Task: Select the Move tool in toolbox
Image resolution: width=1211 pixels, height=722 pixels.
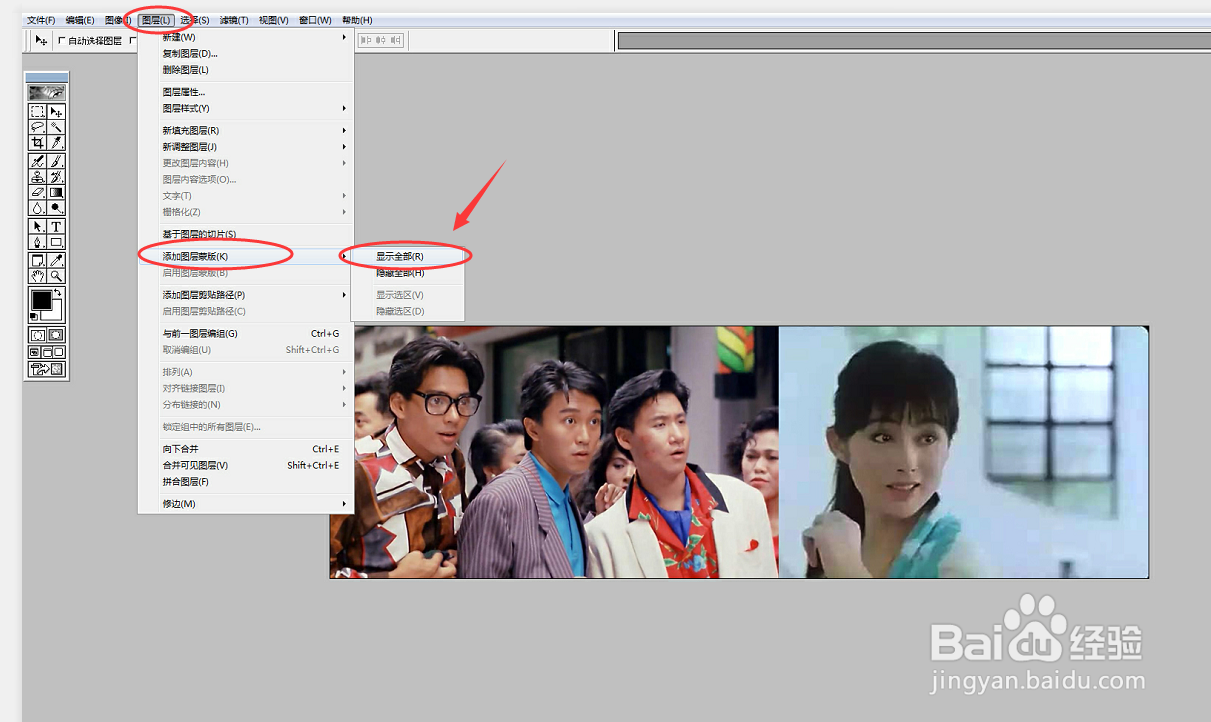Action: coord(57,112)
